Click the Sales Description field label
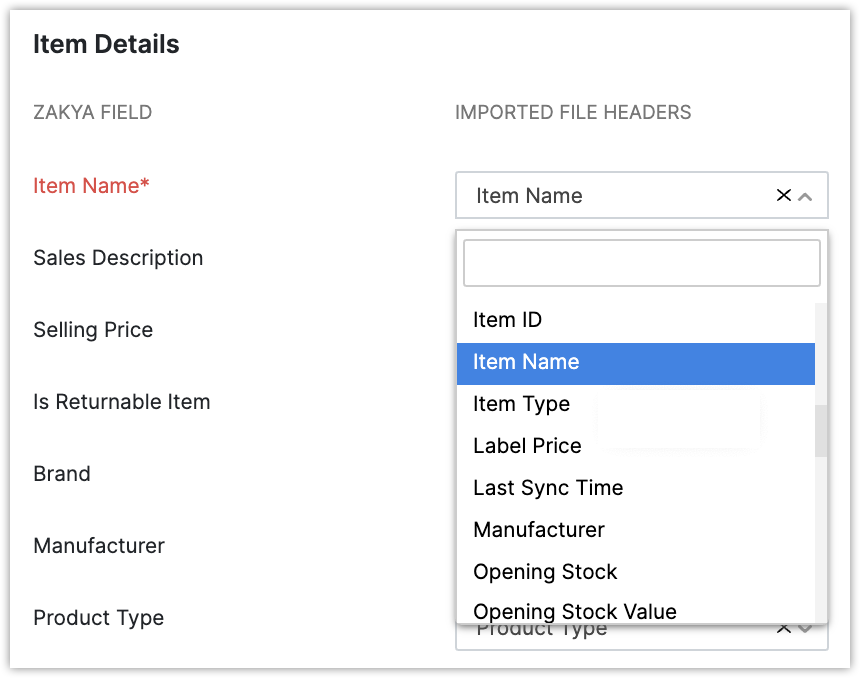This screenshot has height=678, width=860. click(118, 258)
